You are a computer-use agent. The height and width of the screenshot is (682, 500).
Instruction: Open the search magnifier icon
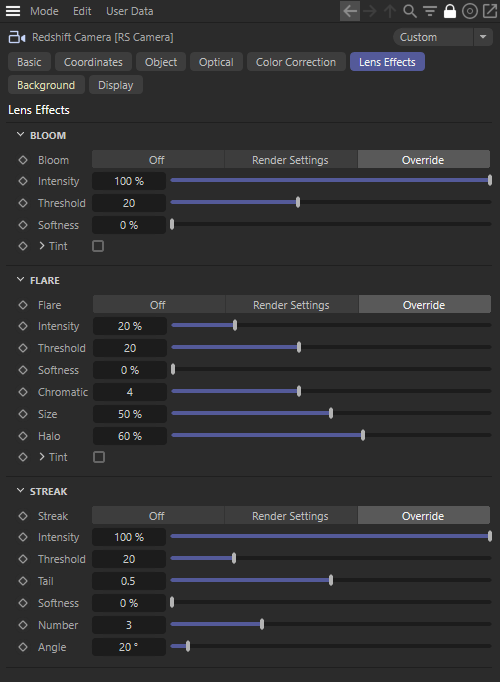click(410, 11)
